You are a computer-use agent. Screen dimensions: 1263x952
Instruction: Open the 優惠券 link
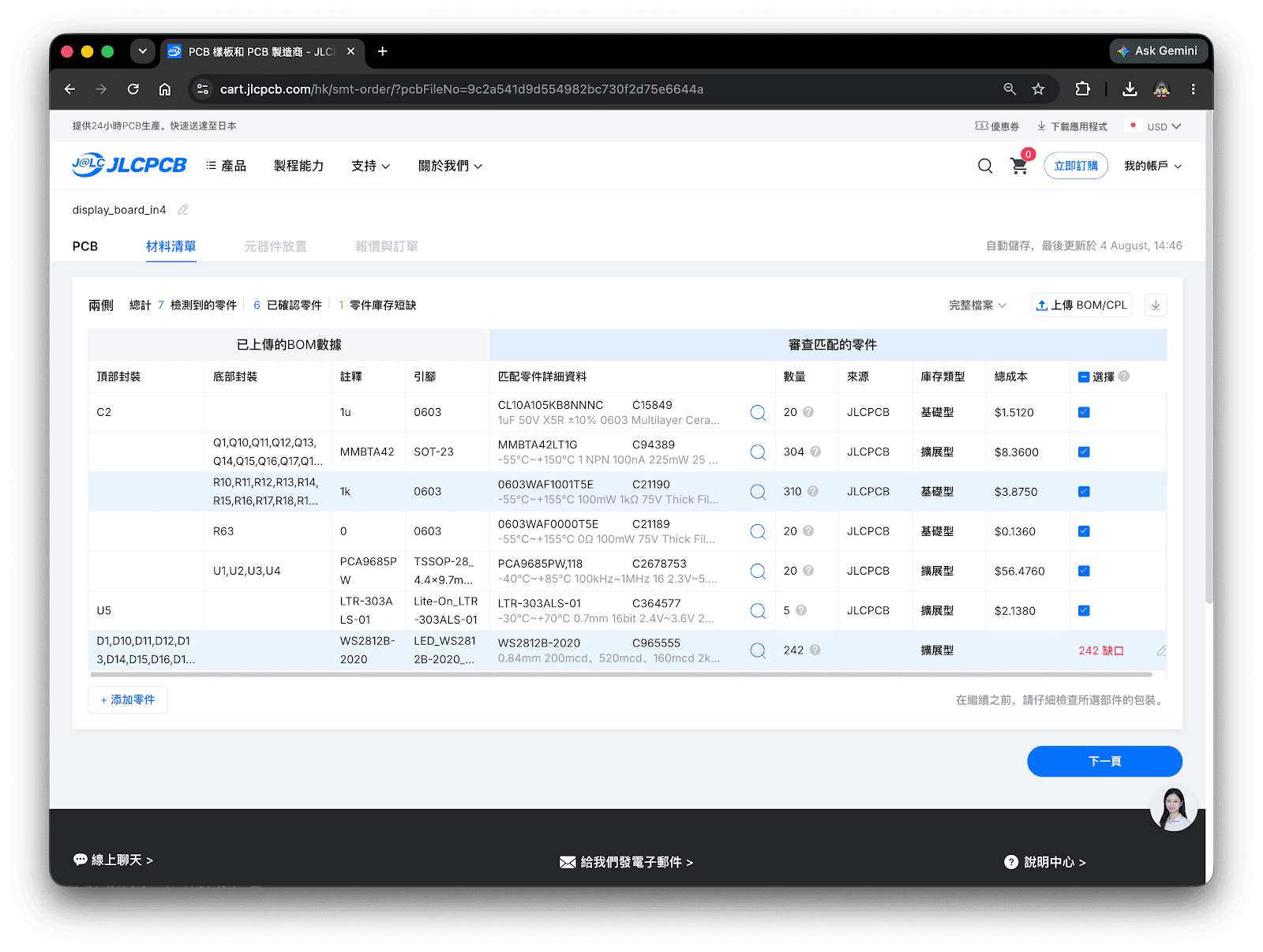[x=997, y=126]
